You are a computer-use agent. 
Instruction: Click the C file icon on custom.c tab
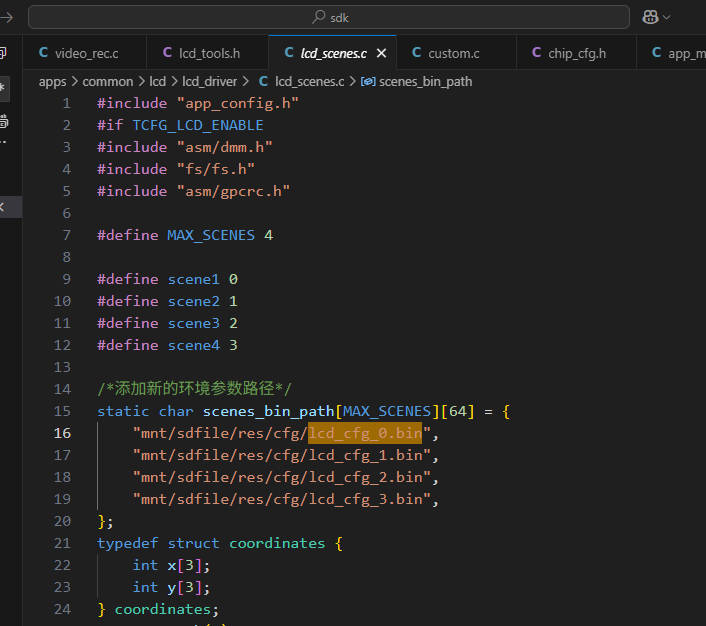coord(416,53)
